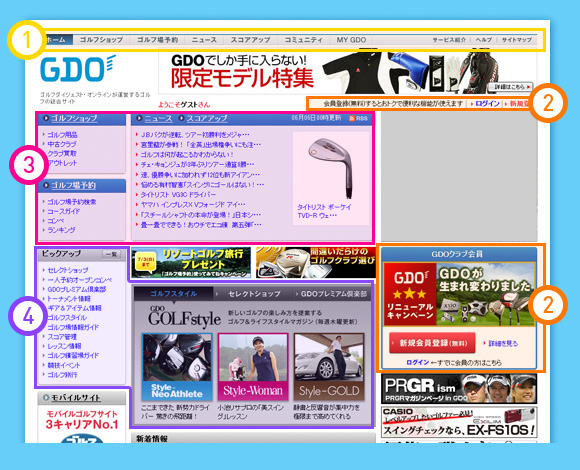
Task: Click the 新規会員登録 (無料) red button
Action: (x=432, y=343)
